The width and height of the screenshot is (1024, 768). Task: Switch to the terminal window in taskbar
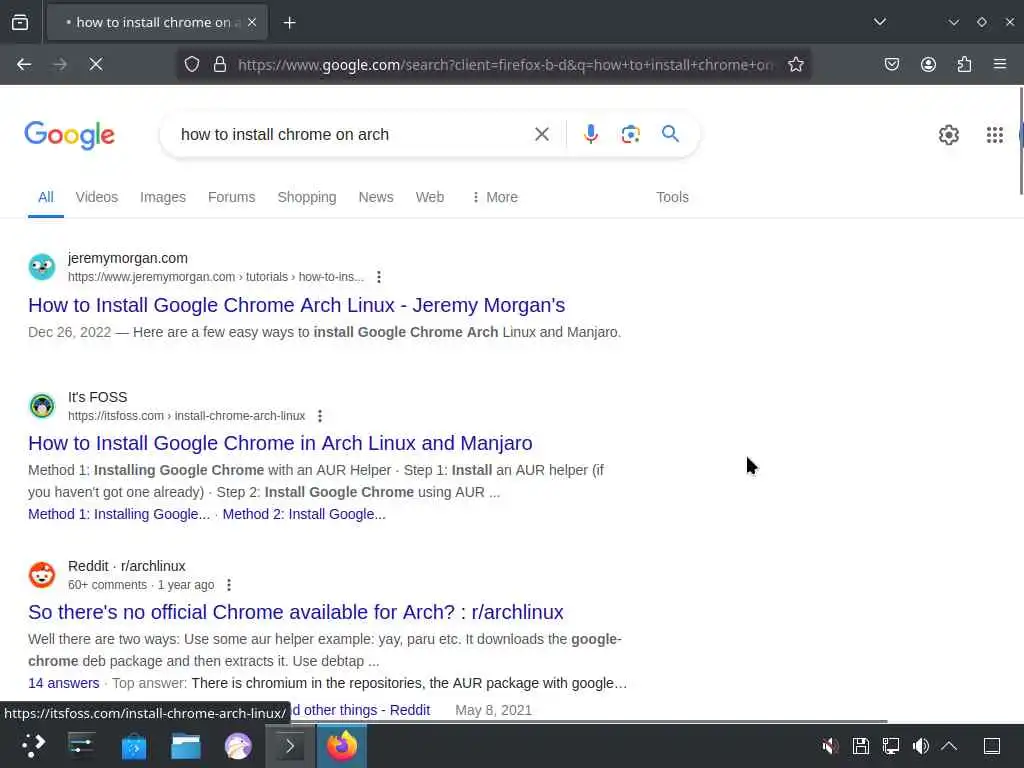coord(290,746)
